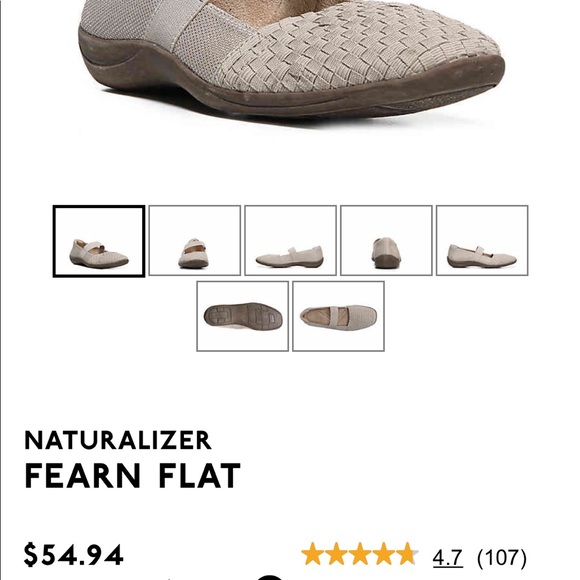Viewport: 580px width, 580px height.
Task: Click the large main shoe product image
Action: tap(290, 59)
